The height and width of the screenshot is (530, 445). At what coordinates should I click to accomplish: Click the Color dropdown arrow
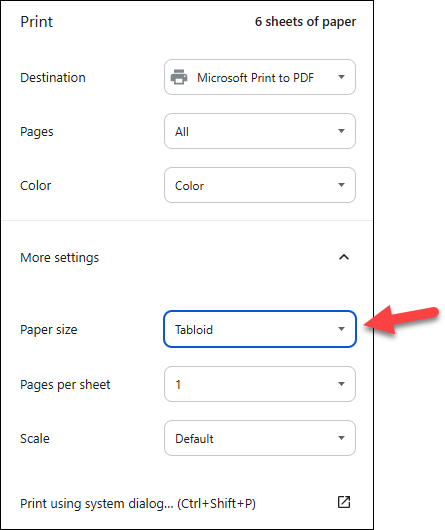coord(341,185)
